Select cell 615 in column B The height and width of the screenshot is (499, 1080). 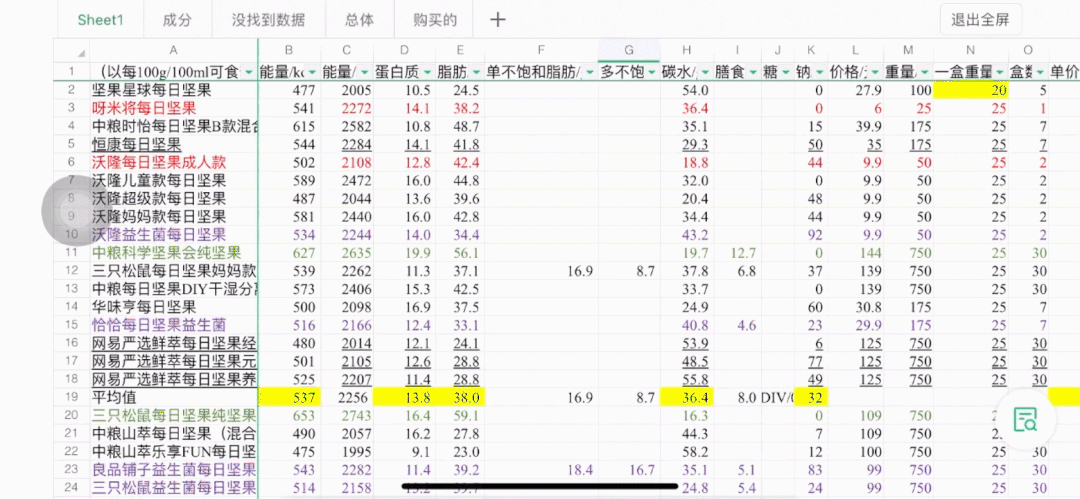(x=289, y=126)
